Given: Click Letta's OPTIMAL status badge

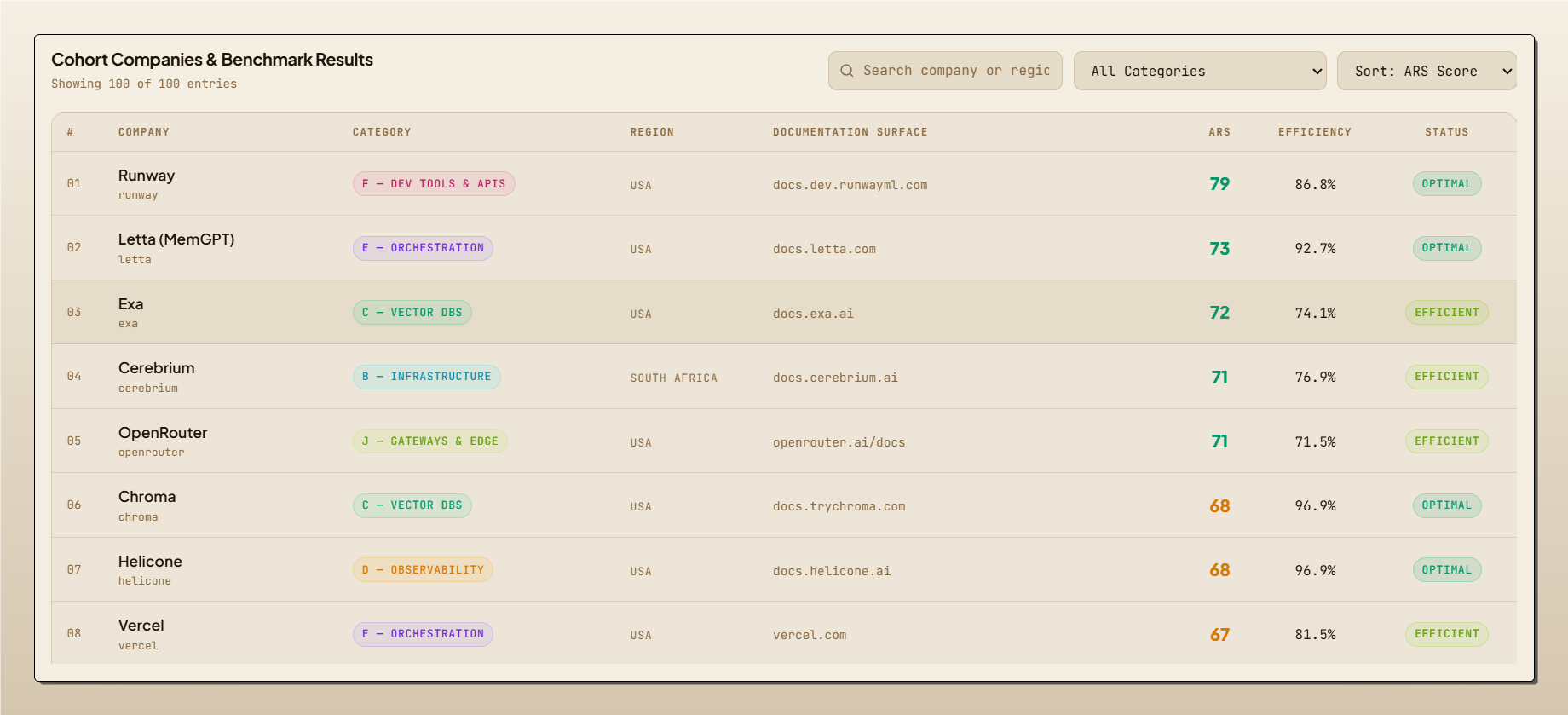Looking at the screenshot, I should point(1447,248).
